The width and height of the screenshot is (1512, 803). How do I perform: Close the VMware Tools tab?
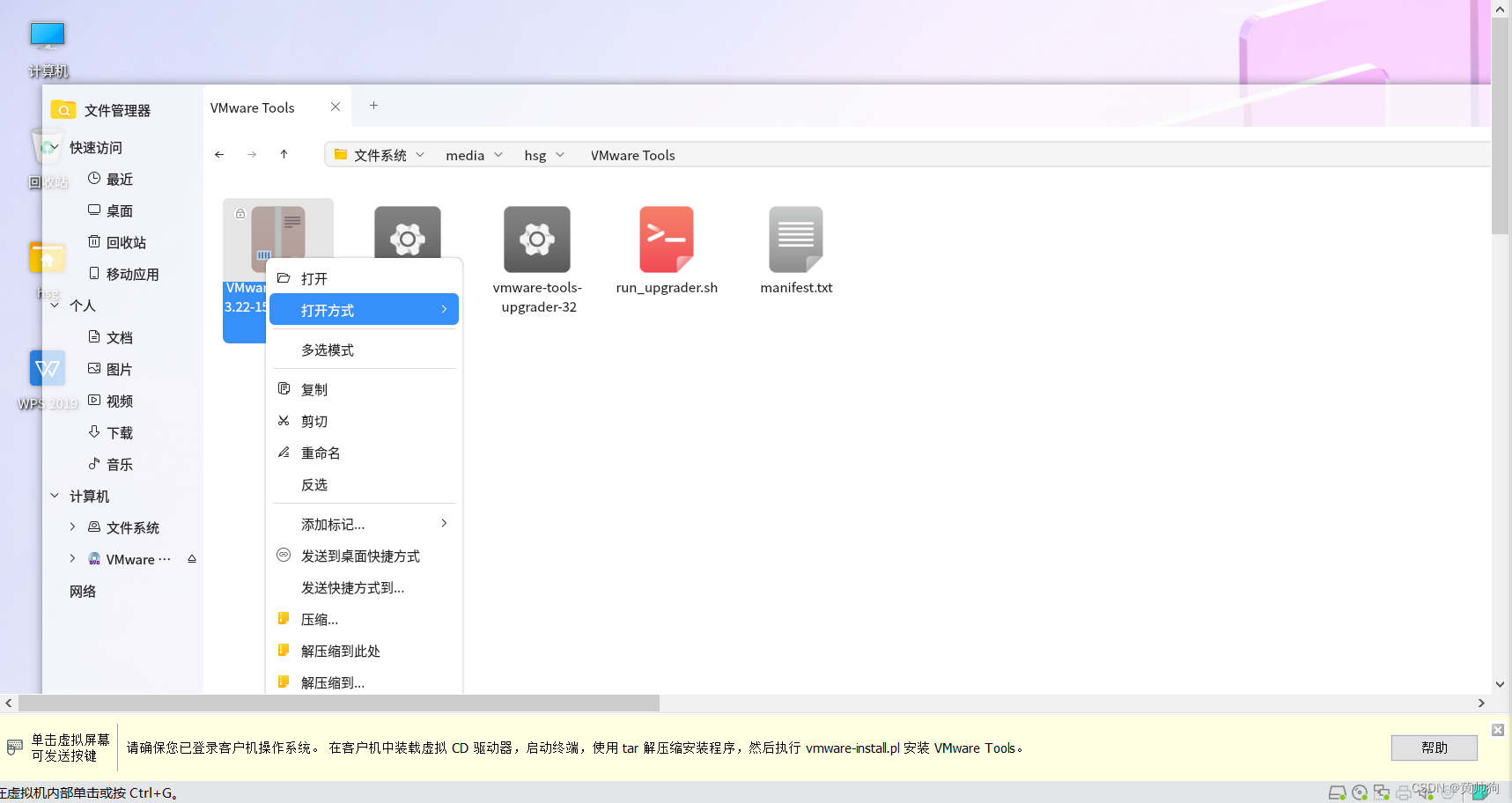336,107
